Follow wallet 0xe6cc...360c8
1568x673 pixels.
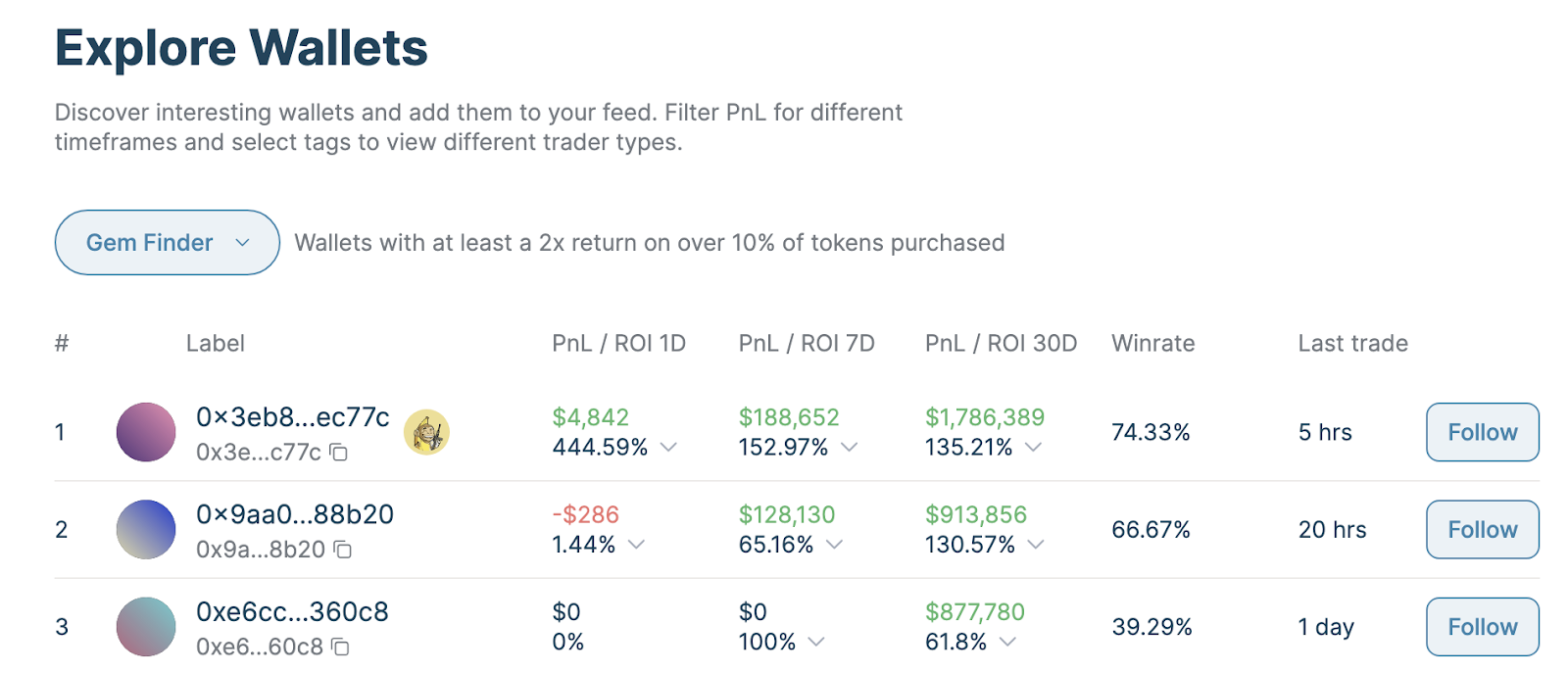(1483, 627)
